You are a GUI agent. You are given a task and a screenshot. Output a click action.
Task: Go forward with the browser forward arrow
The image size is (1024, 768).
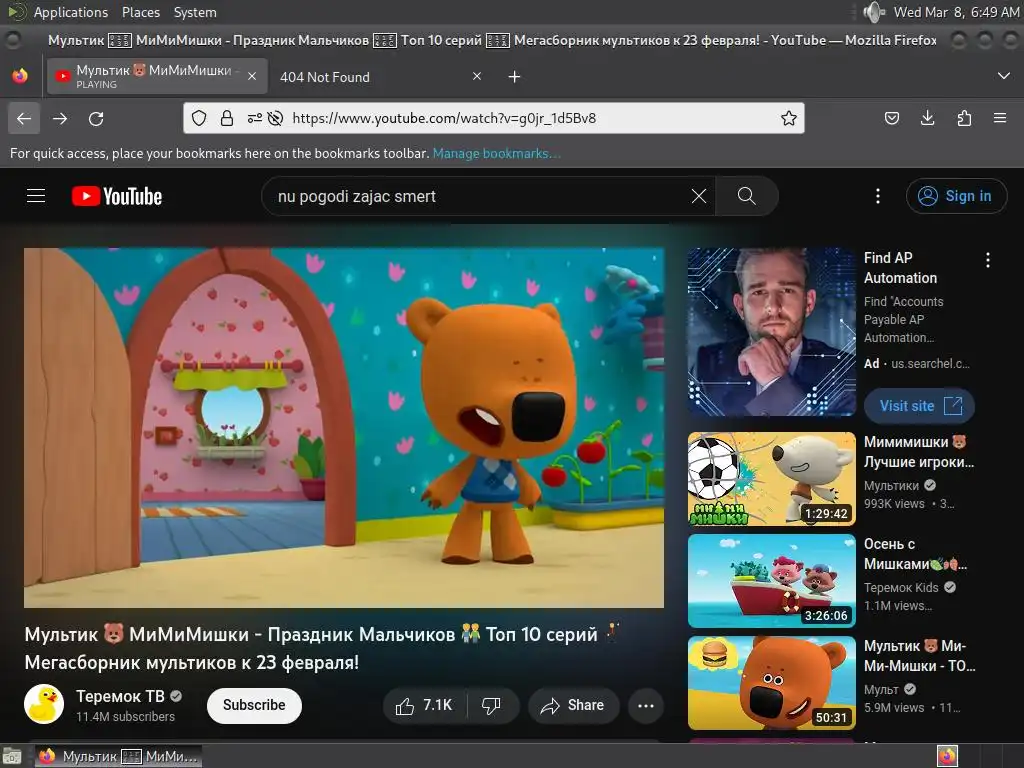click(x=60, y=118)
